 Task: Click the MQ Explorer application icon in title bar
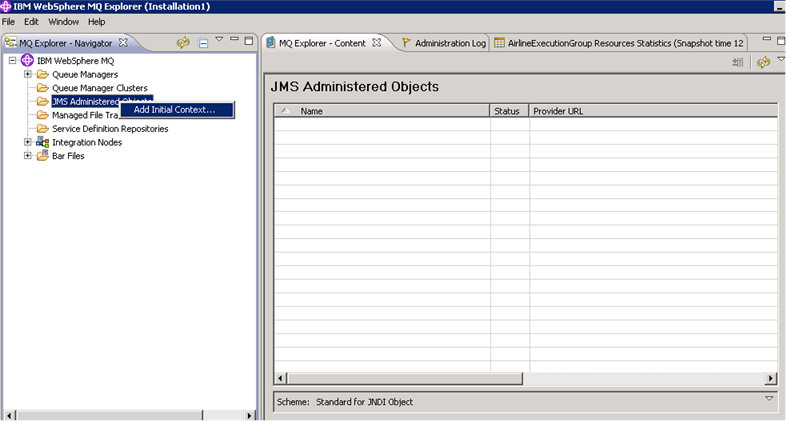click(6, 7)
